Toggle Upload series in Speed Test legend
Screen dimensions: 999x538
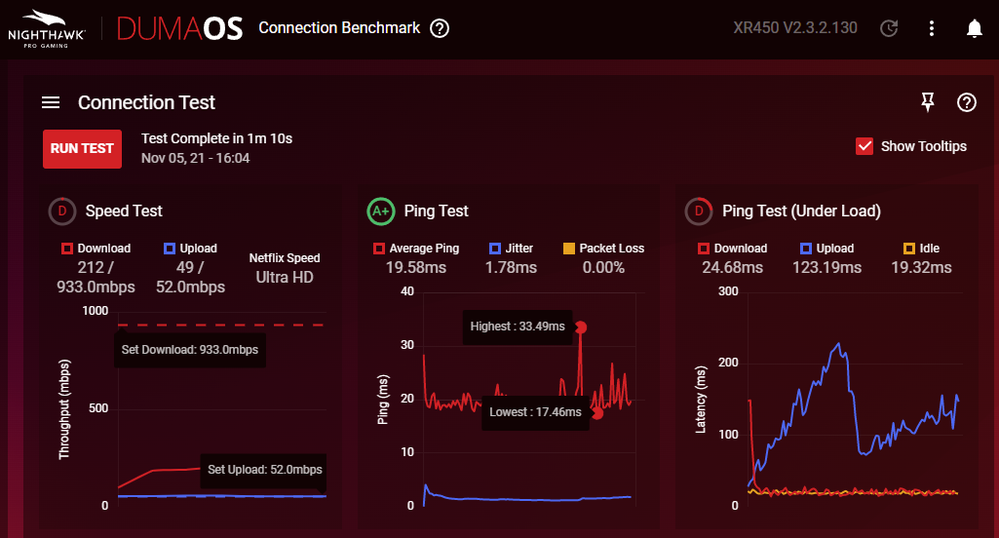click(x=169, y=248)
